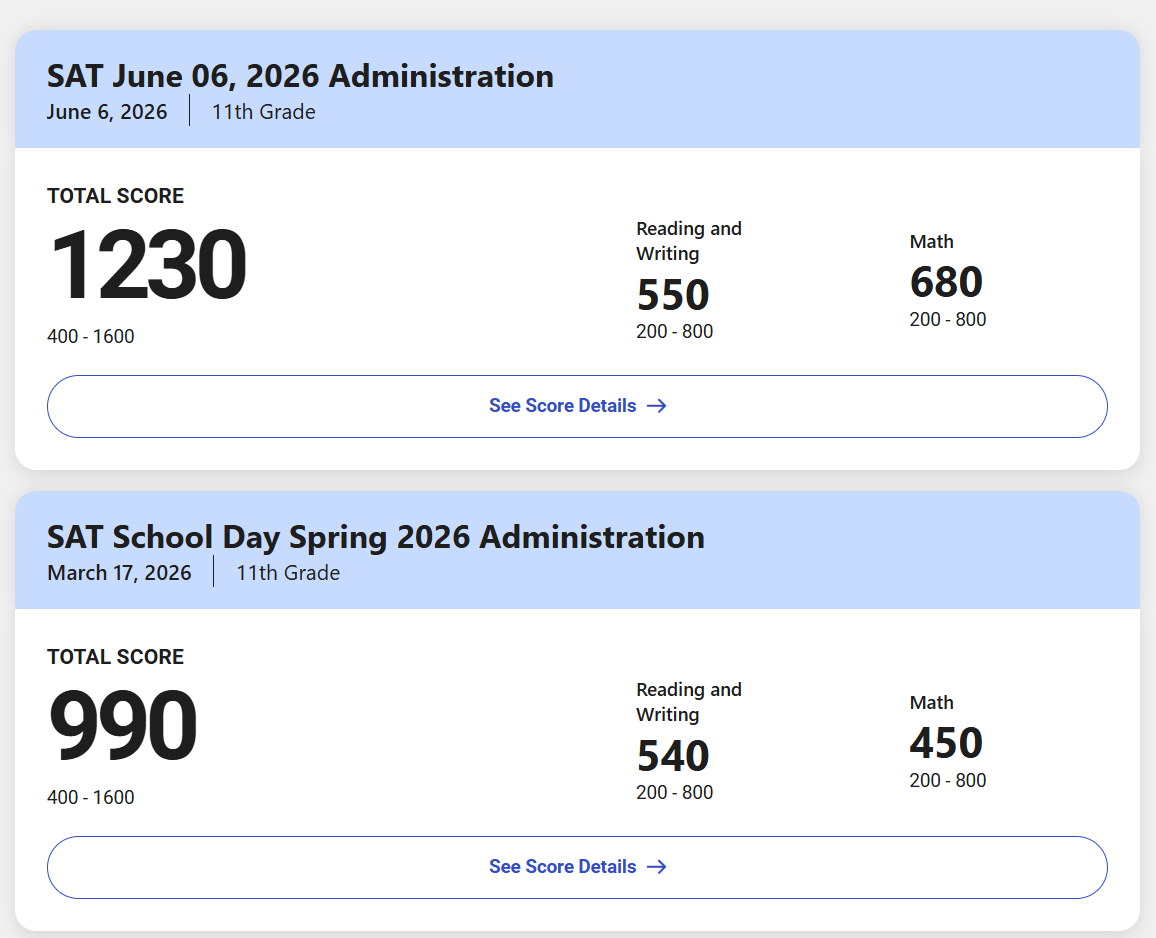Screen dimensions: 1156x938
Task: Click the June 6, 2026 date text
Action: point(107,112)
